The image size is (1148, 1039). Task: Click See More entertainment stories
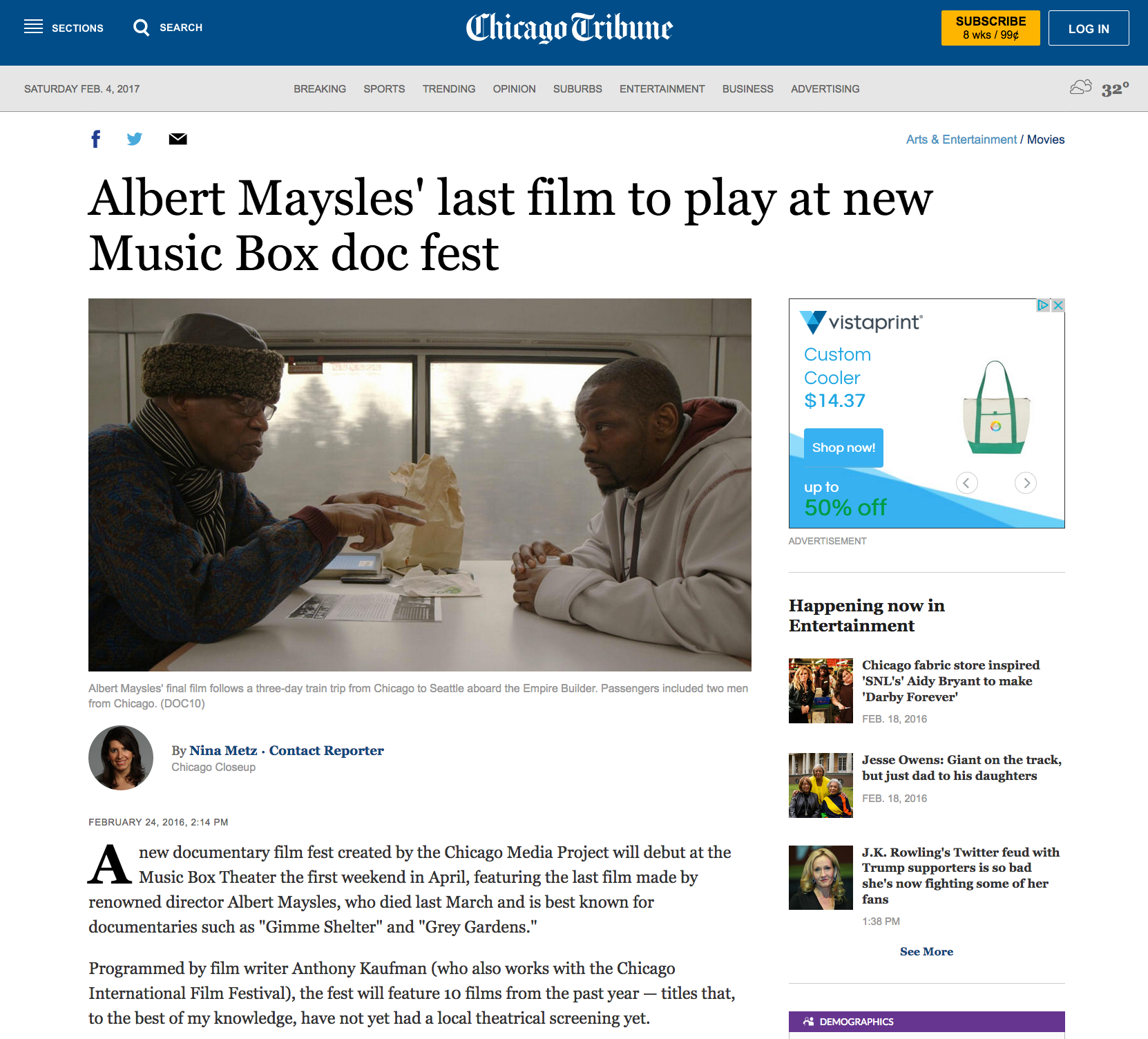(x=926, y=951)
